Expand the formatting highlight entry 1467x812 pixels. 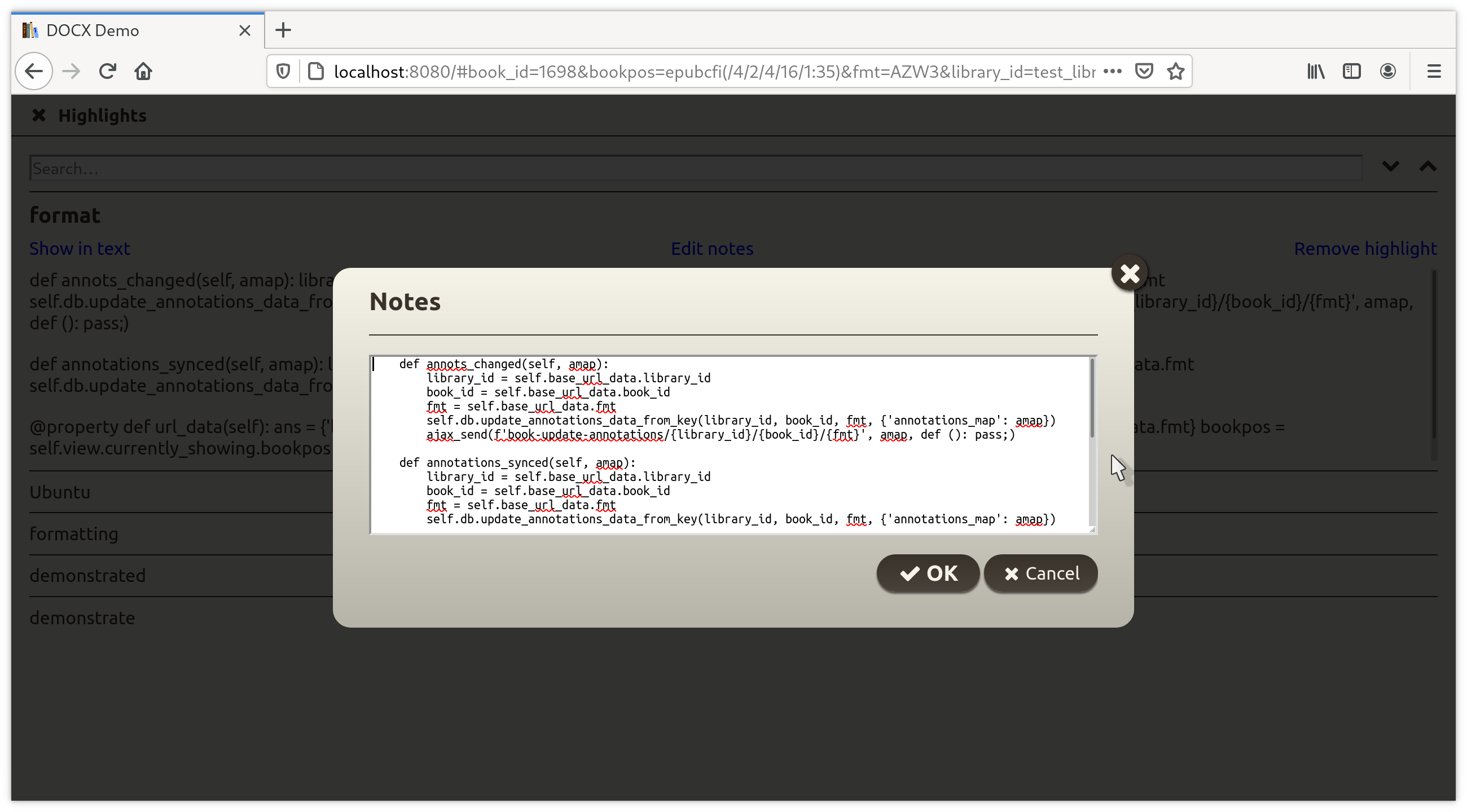[74, 534]
